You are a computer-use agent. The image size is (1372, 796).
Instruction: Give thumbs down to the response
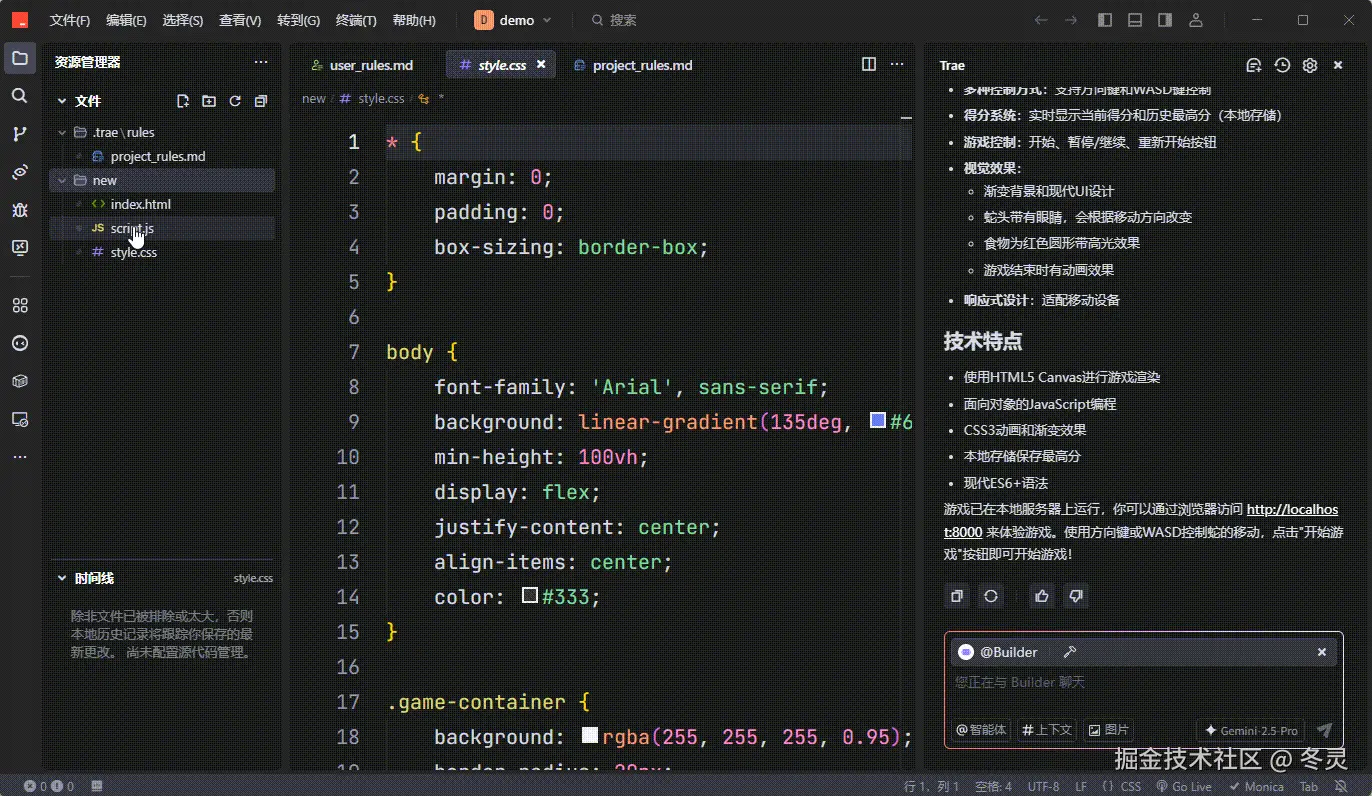1076,596
